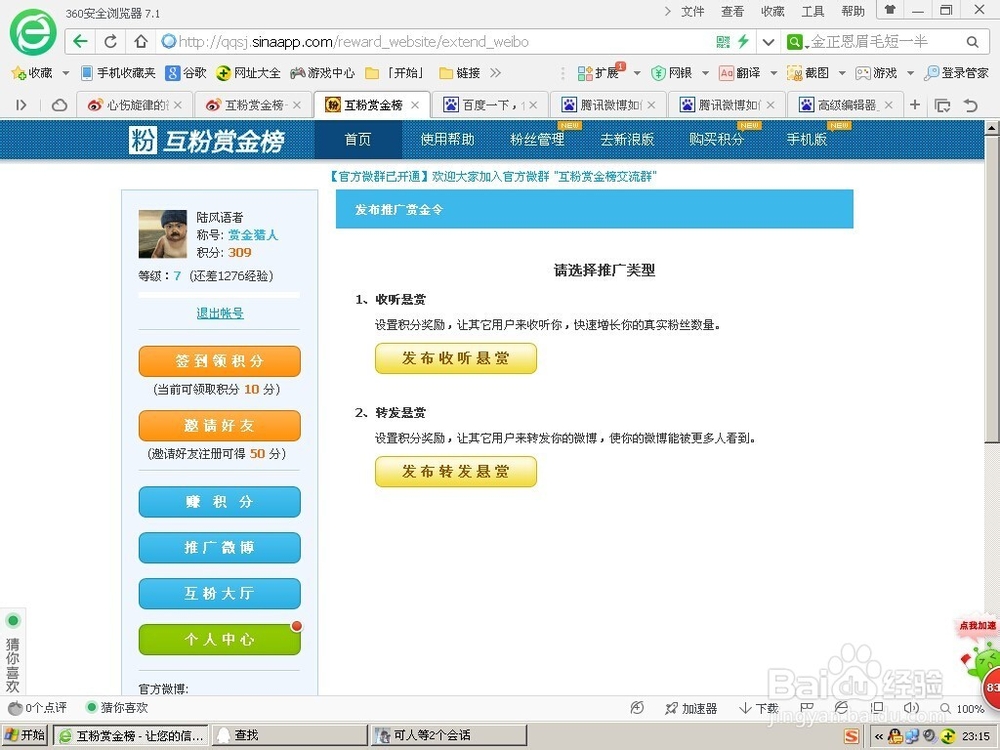This screenshot has width=1000, height=750.
Task: Open the 文件 menu
Action: pyautogui.click(x=693, y=11)
